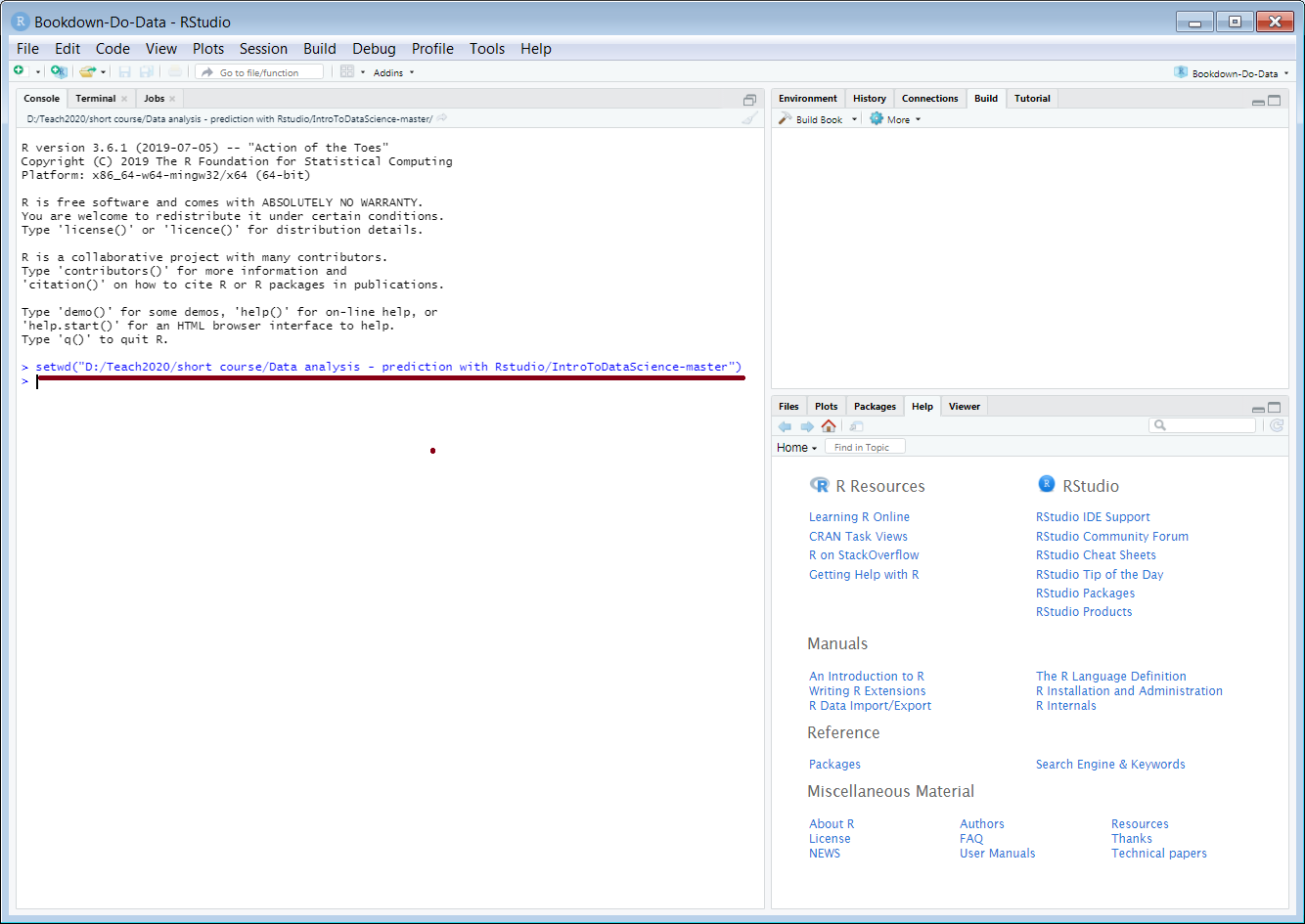Click the workspace panes grid icon
The image size is (1305, 924).
coord(347,71)
